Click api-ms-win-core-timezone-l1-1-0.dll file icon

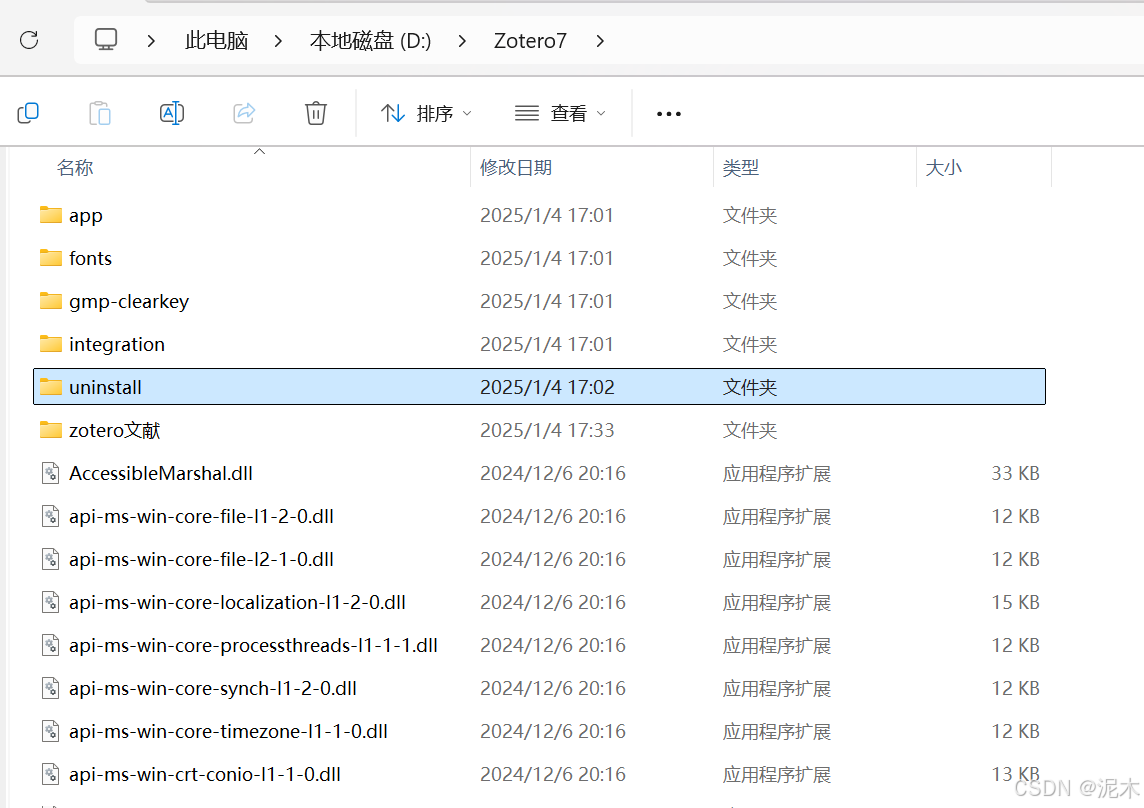50,731
